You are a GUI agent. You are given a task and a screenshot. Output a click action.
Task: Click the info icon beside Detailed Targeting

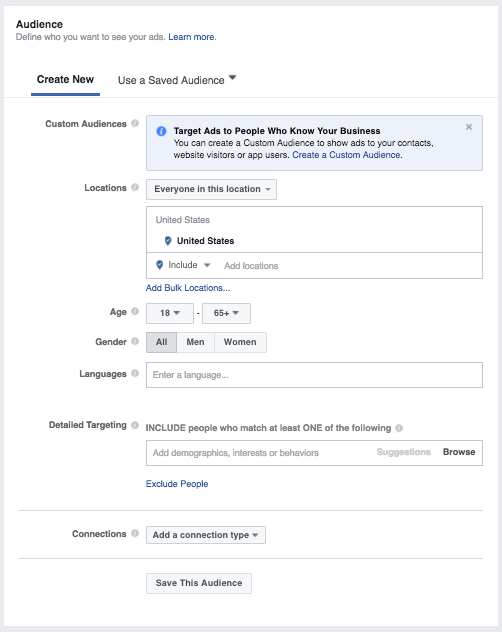[135, 425]
